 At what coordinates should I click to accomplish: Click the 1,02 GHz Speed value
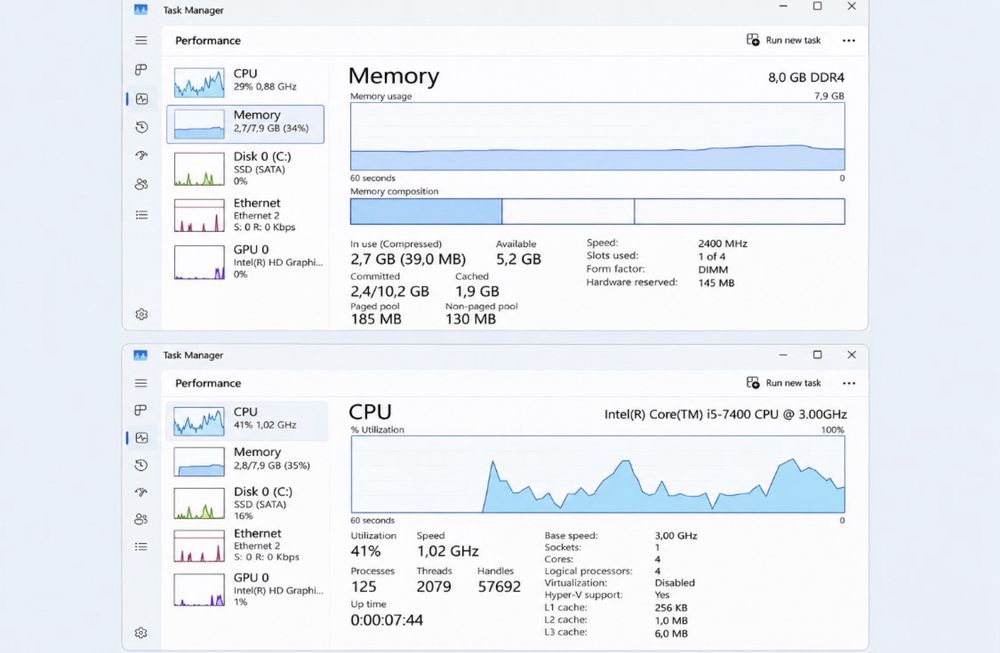click(448, 551)
